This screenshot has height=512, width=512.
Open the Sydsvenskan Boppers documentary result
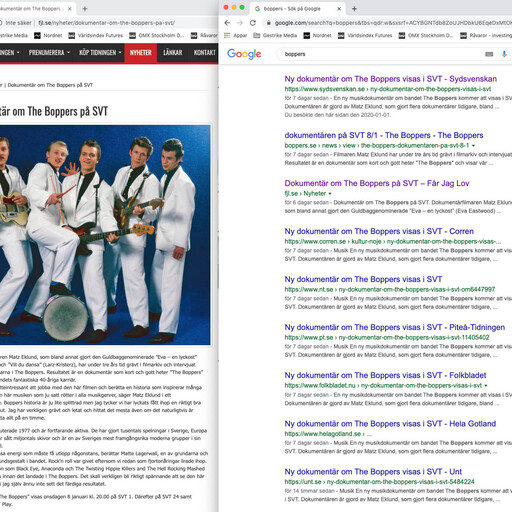[390, 79]
